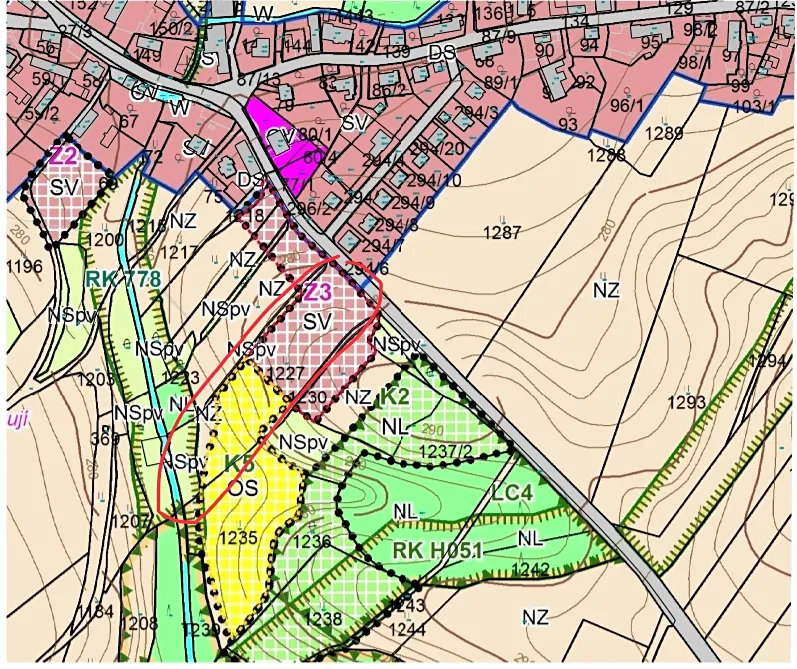Click parcel number 144
Screen dimensions: 797x669
297,47
